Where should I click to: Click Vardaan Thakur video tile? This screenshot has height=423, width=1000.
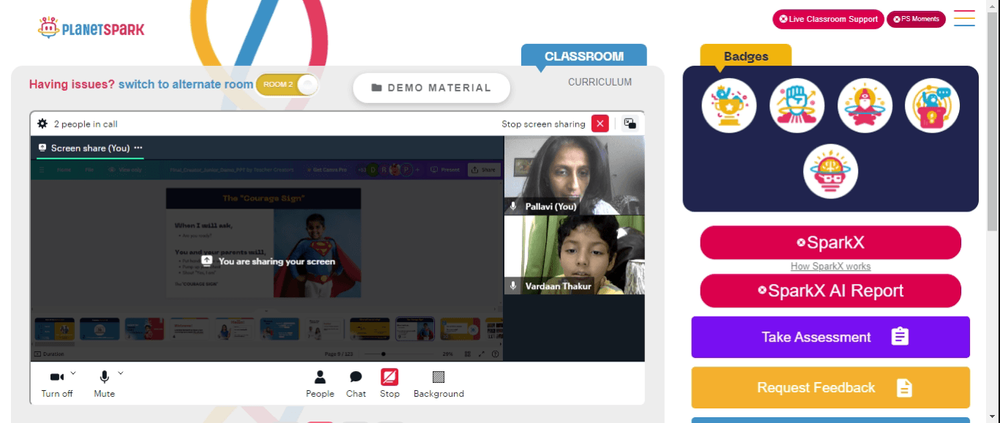574,255
